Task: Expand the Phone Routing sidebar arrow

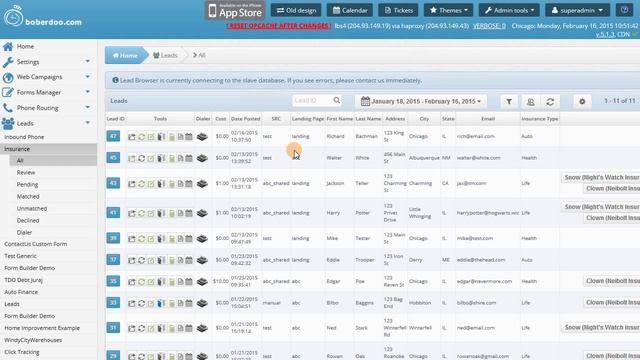Action: click(88, 107)
